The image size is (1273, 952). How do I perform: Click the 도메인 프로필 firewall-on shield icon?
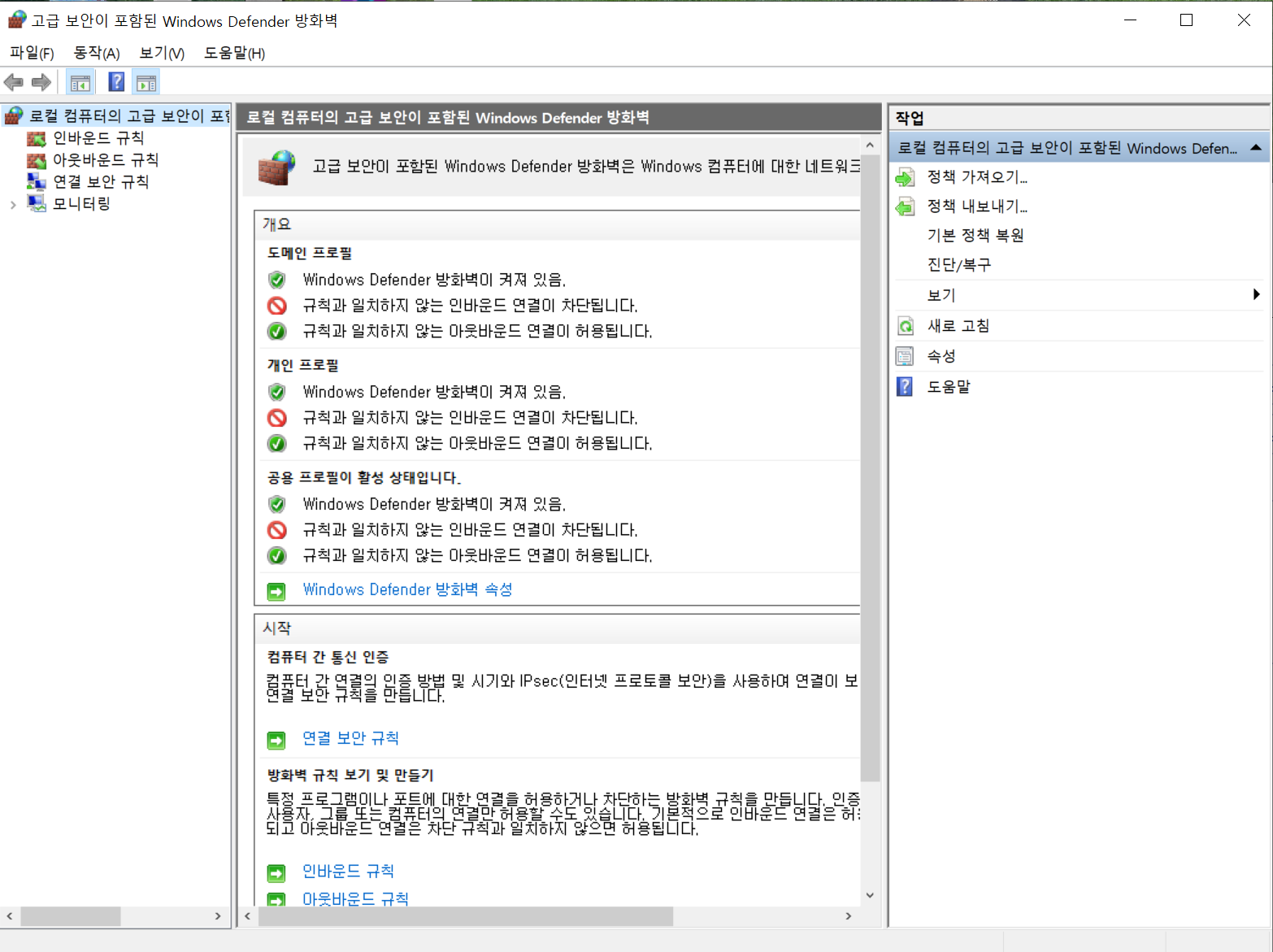click(x=277, y=280)
